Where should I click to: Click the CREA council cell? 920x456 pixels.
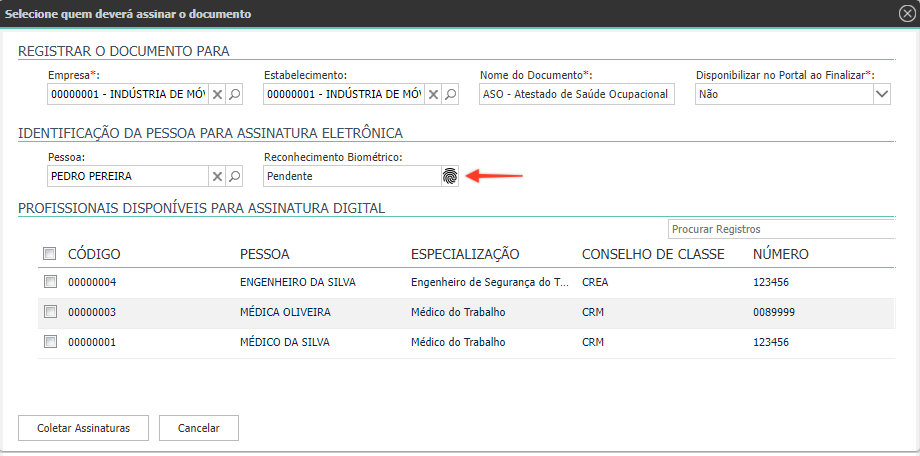(x=595, y=282)
